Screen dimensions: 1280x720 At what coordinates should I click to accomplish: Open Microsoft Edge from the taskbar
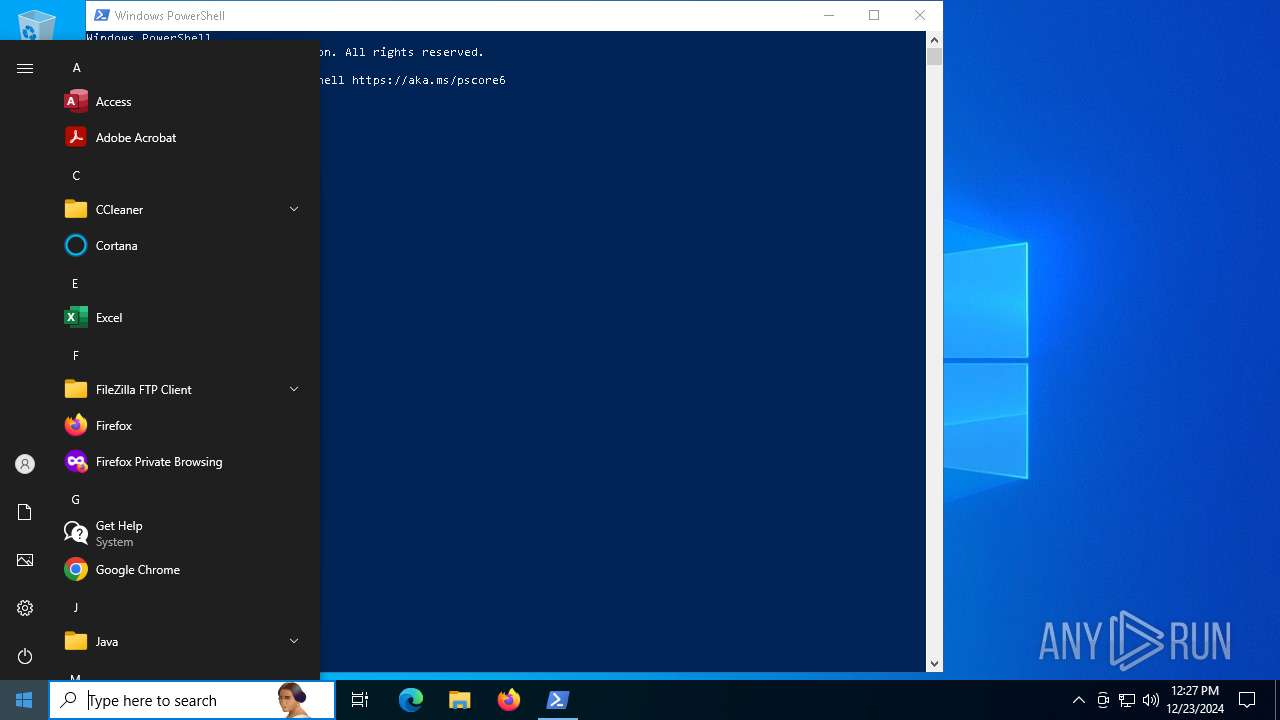[x=411, y=700]
